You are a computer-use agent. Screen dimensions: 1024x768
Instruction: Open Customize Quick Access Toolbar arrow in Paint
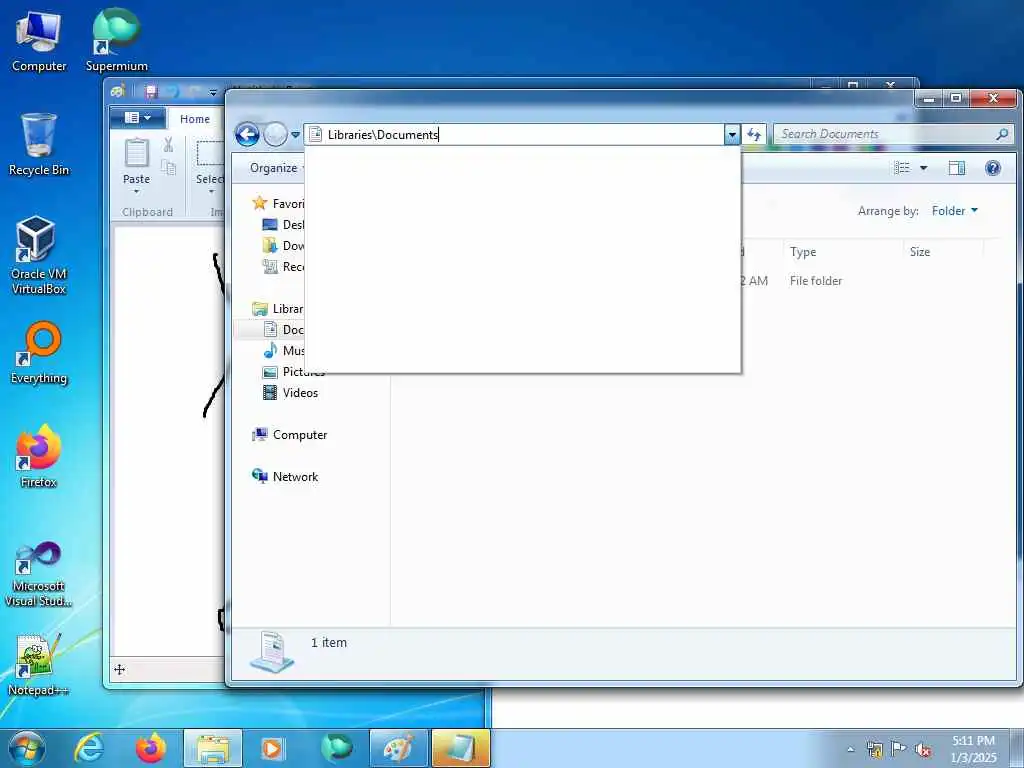pyautogui.click(x=213, y=93)
